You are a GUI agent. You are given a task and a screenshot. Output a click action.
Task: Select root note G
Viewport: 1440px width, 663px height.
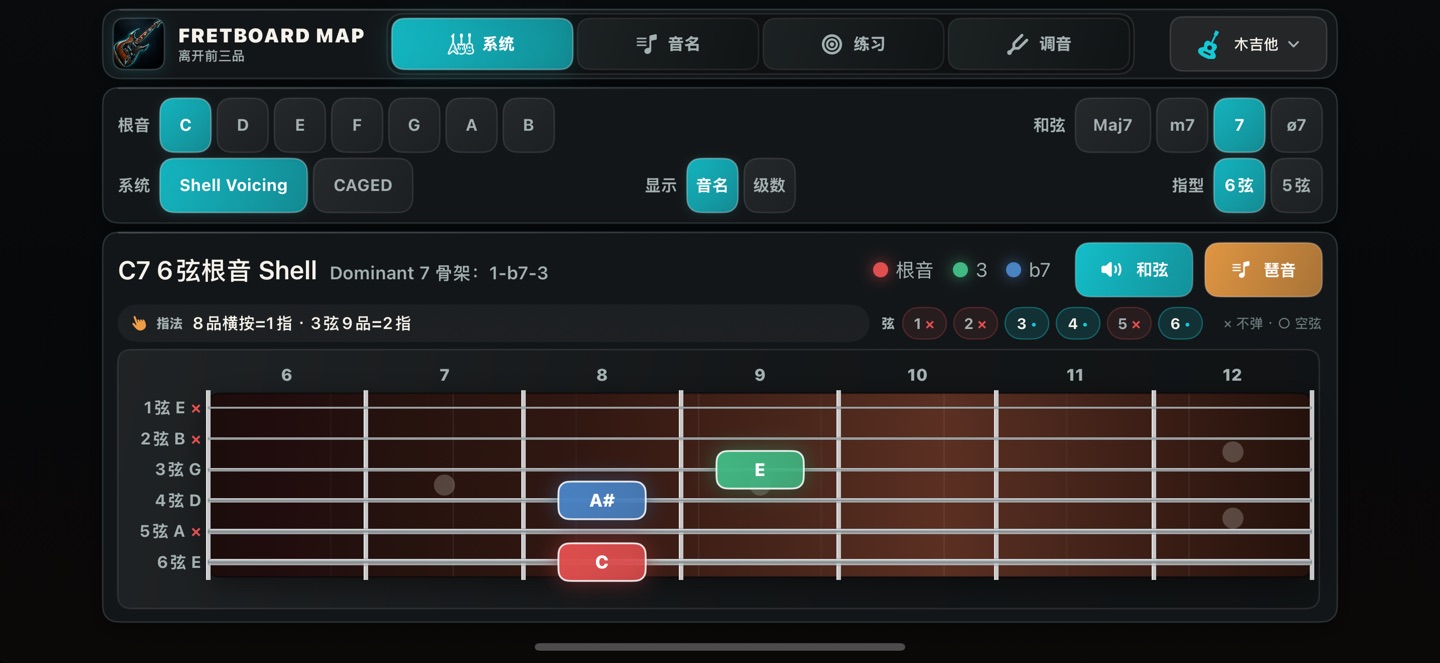pos(414,125)
